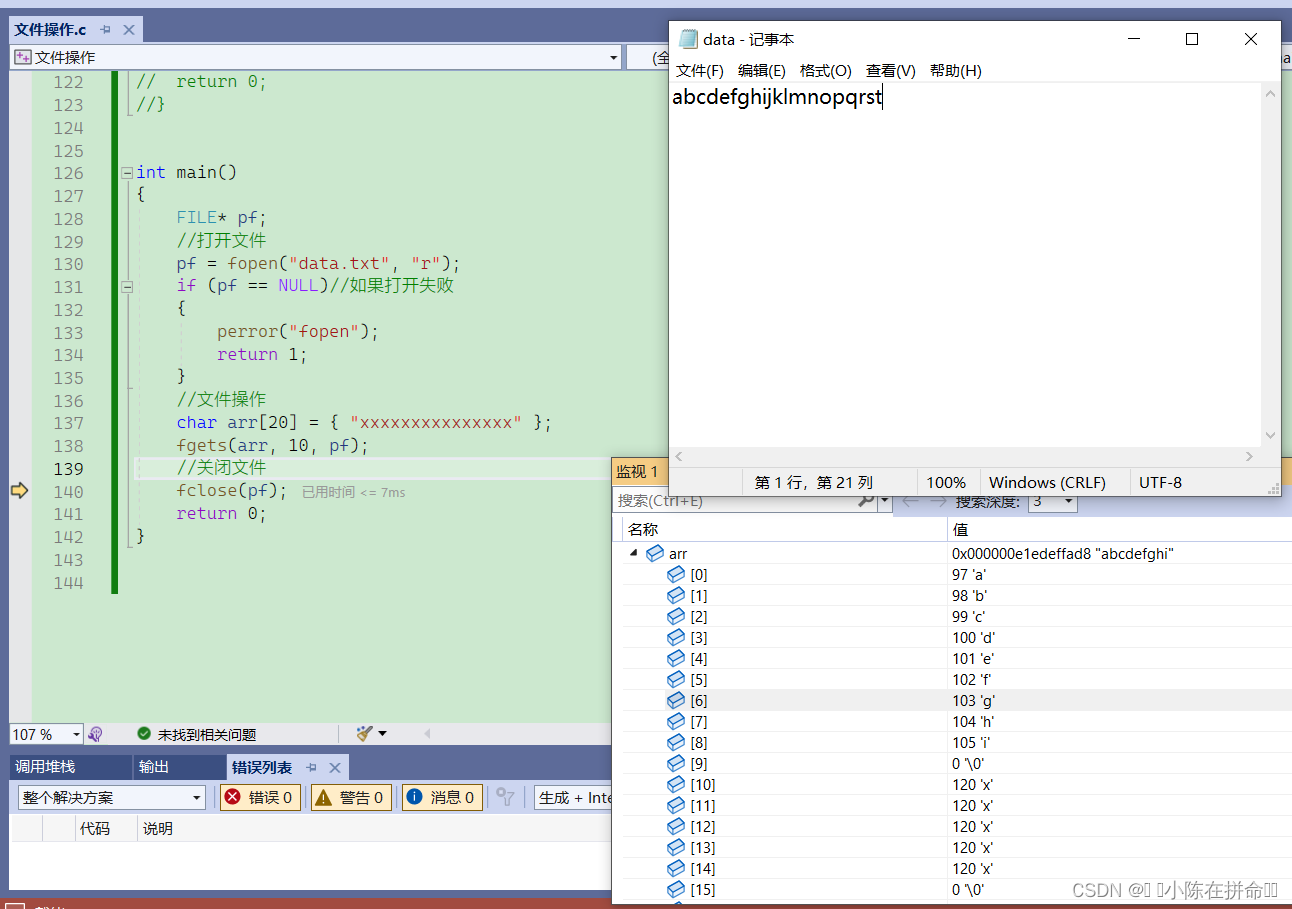The image size is (1292, 909).
Task: Click Windows (CRLF) in Notepad status bar
Action: tap(1047, 482)
